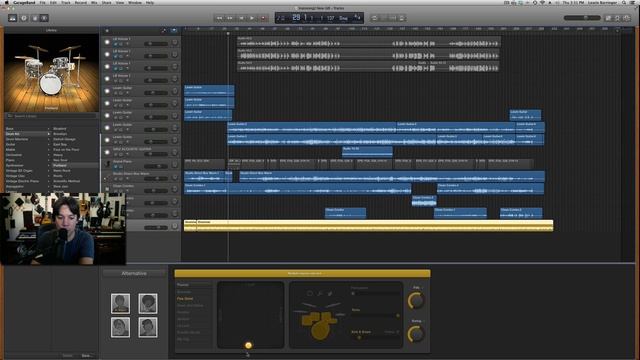Select the Detroit Garage drum kit patch
The width and height of the screenshot is (640, 360).
click(64, 139)
